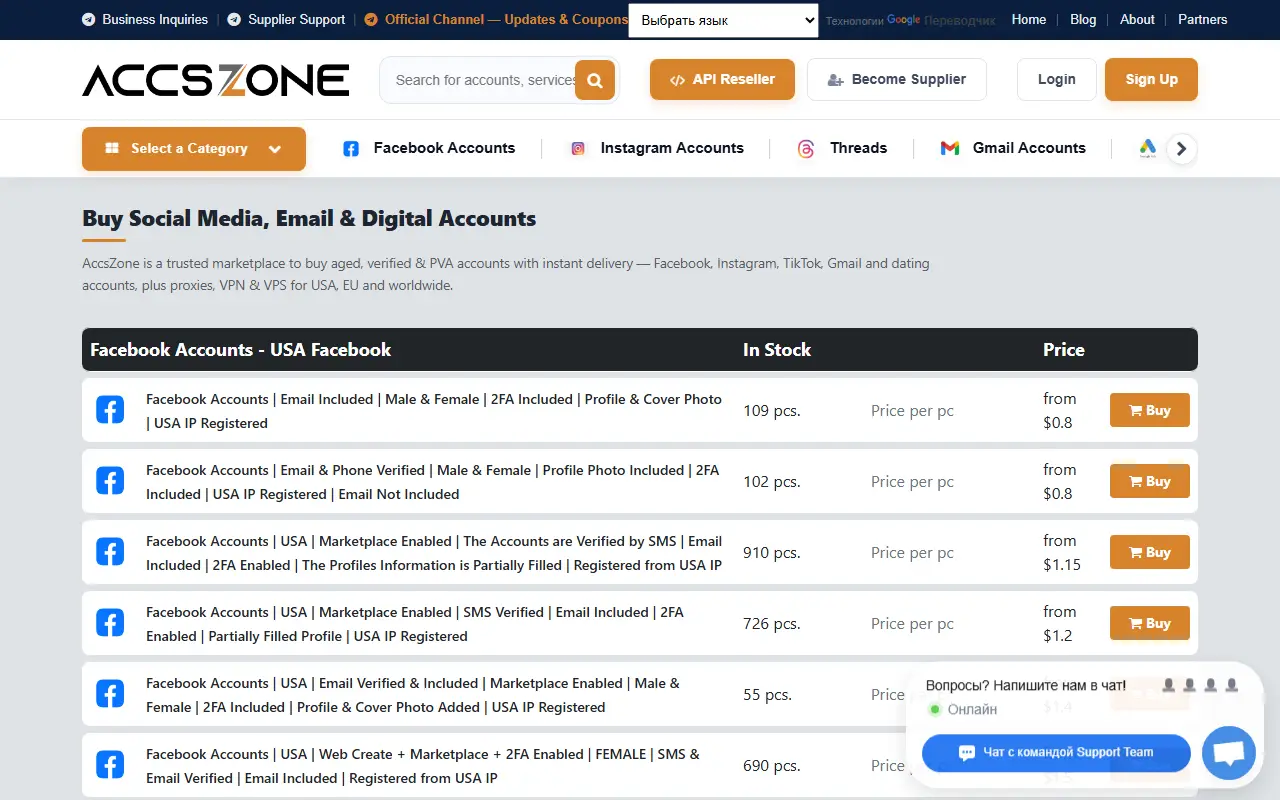Screen dimensions: 1280x800
Task: Click the Facebook icon in category bar
Action: click(351, 148)
